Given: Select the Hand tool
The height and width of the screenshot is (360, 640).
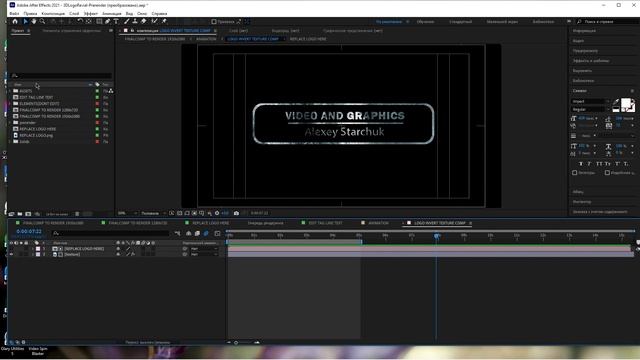Looking at the screenshot, I should pyautogui.click(x=34, y=21).
